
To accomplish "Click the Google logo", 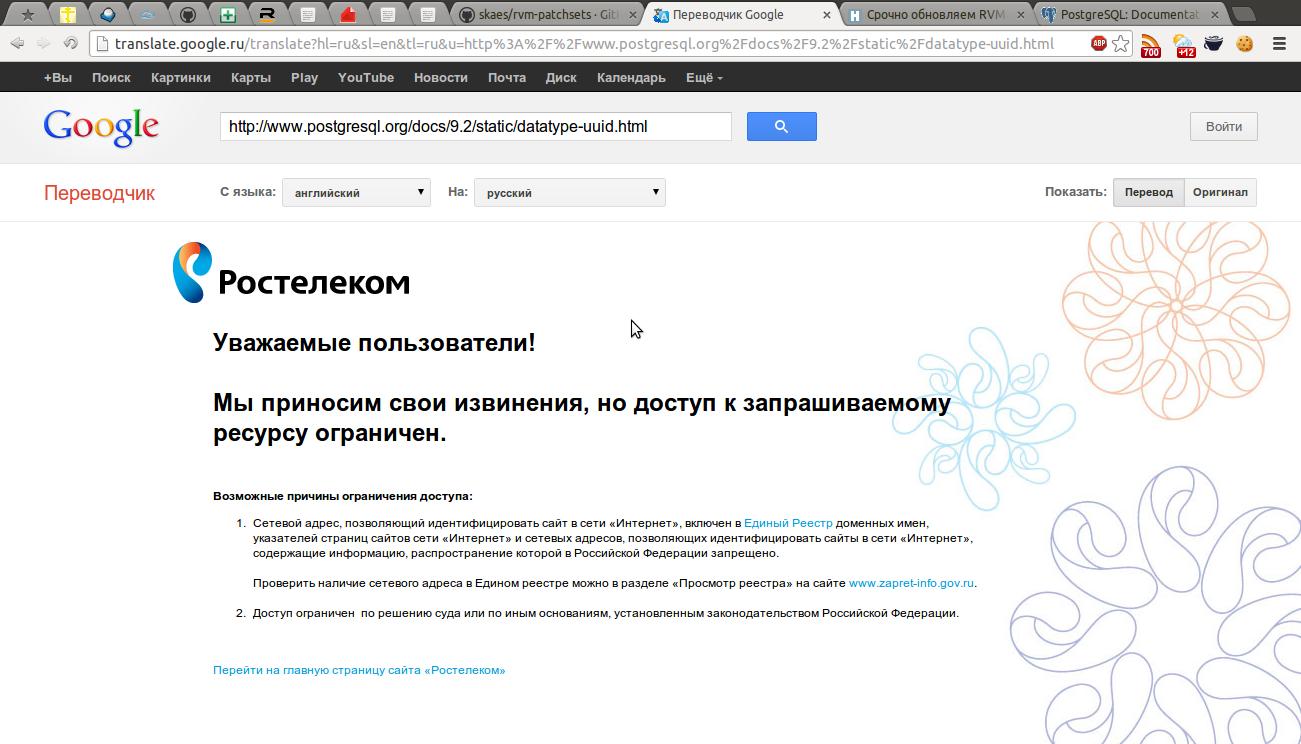I will [101, 127].
